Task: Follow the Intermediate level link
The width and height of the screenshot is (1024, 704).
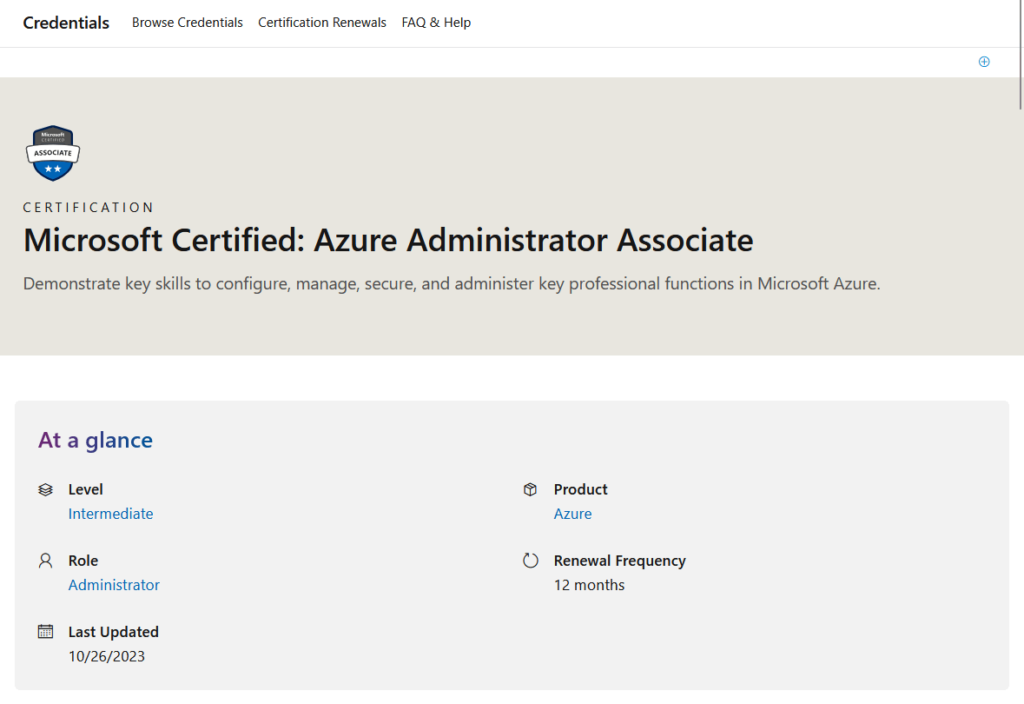Action: pyautogui.click(x=111, y=514)
